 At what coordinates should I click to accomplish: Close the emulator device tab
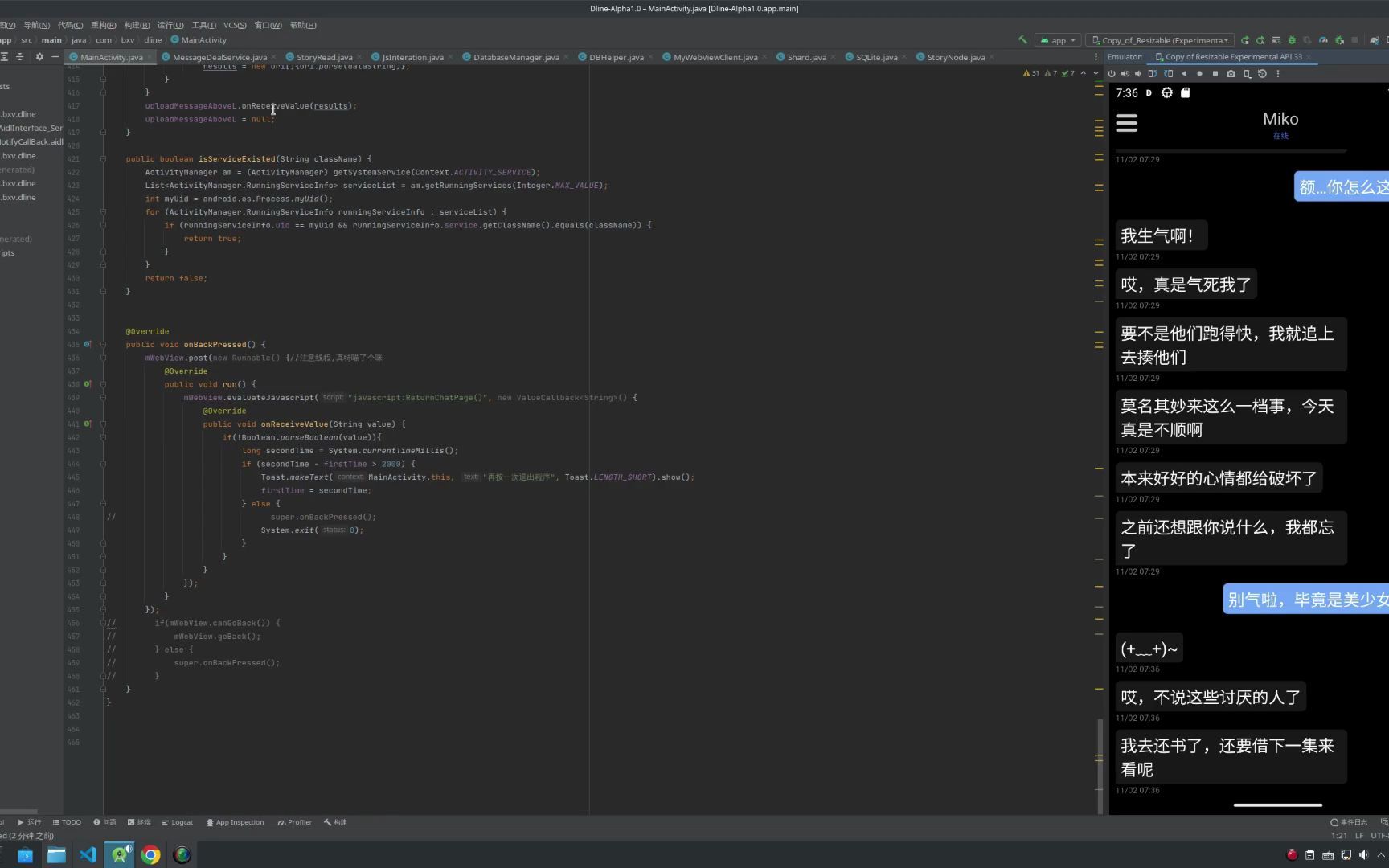(1309, 57)
